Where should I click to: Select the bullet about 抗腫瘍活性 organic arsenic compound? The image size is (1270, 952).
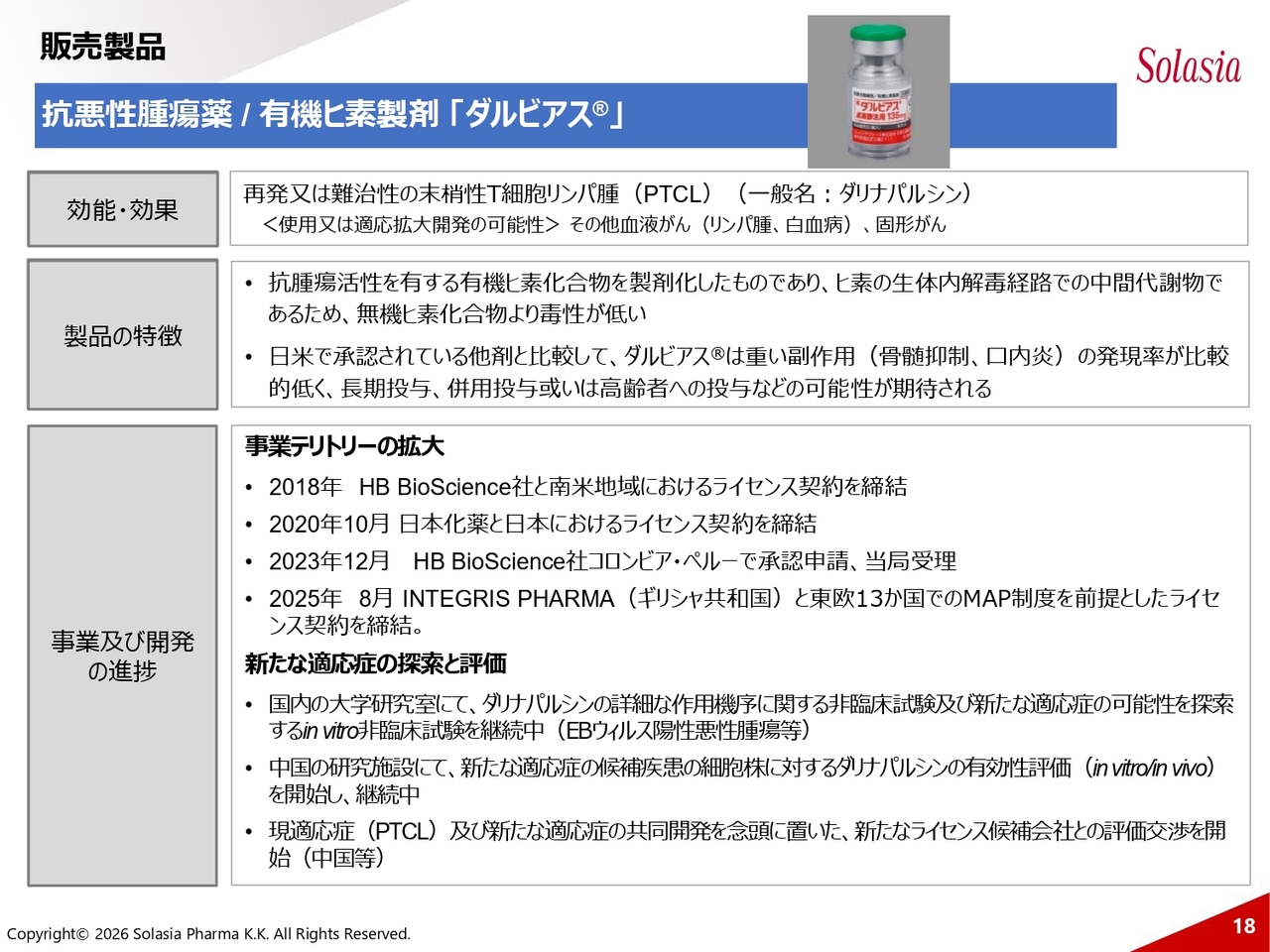pyautogui.click(x=744, y=298)
